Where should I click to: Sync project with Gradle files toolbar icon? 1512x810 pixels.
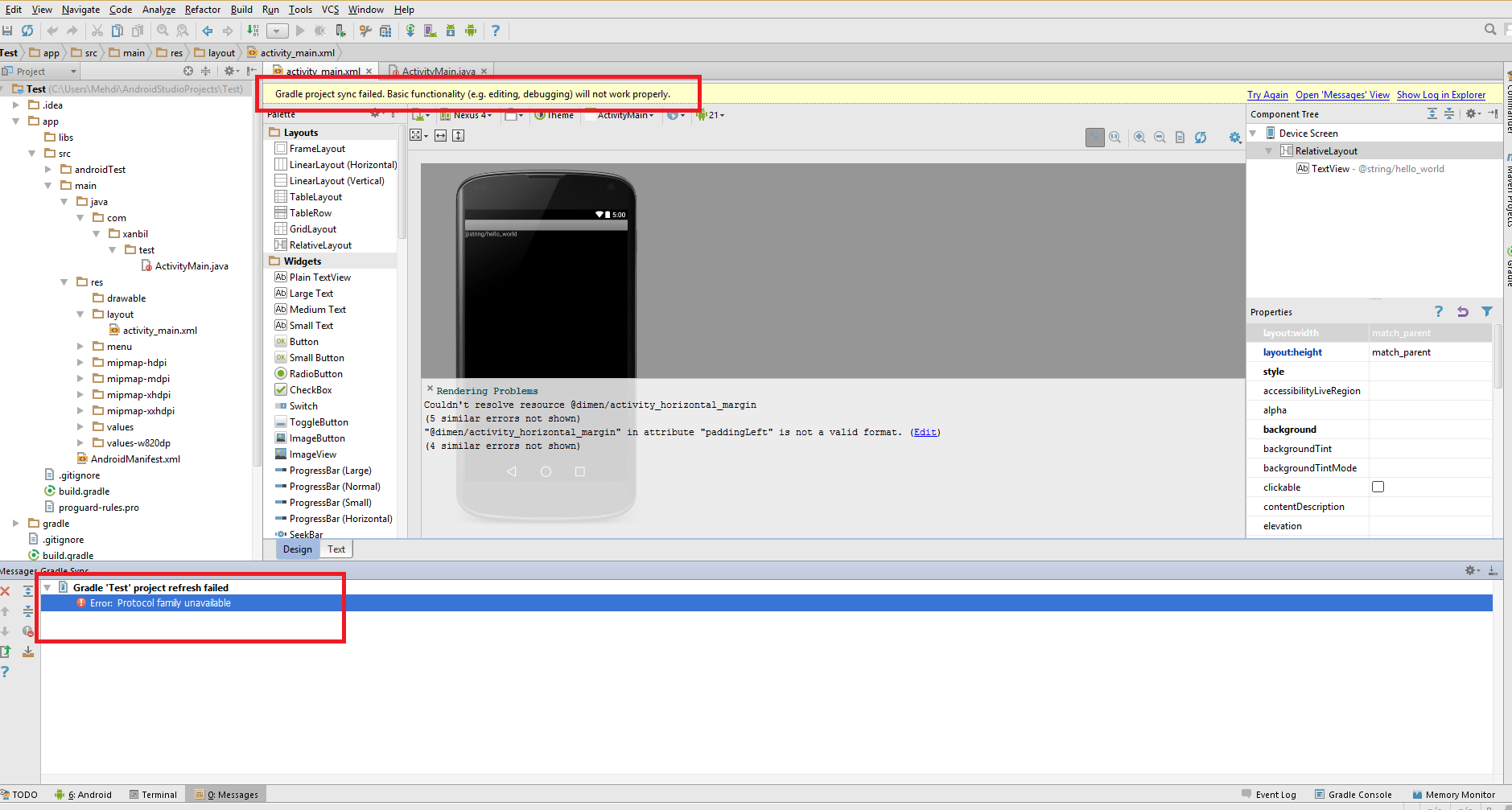pos(410,31)
